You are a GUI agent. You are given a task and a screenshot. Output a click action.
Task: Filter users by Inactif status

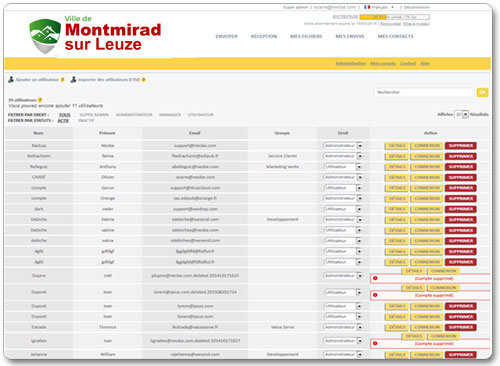coord(86,120)
